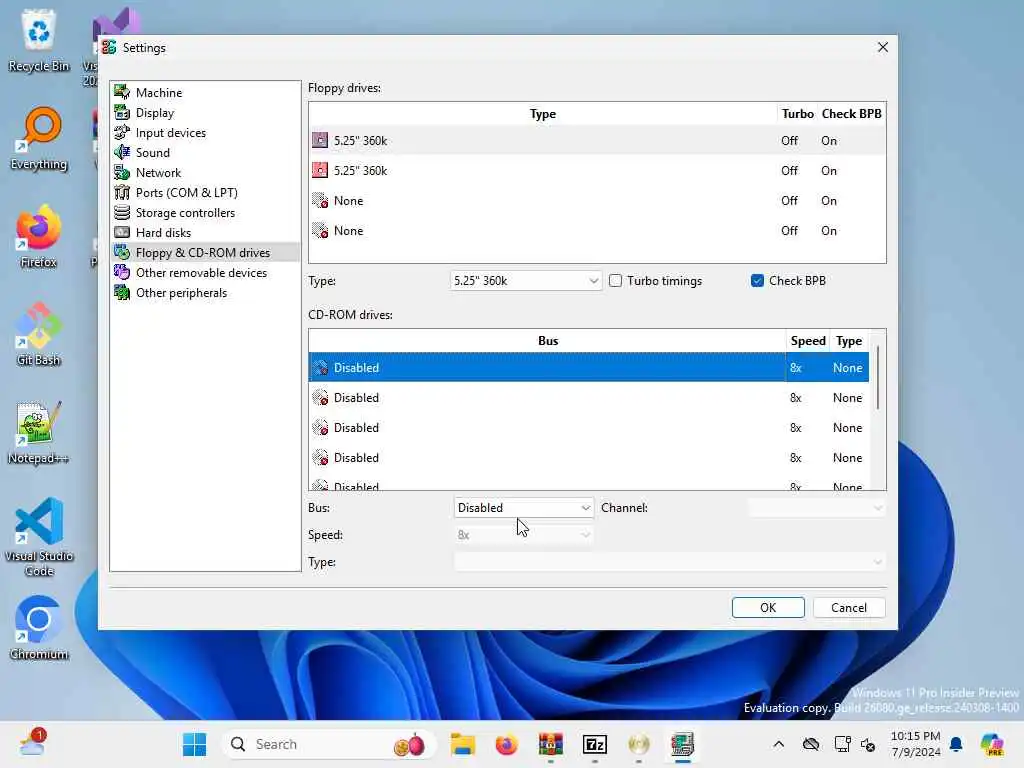Open the CD-ROM Type dropdown
The height and width of the screenshot is (768, 1024).
[669, 562]
